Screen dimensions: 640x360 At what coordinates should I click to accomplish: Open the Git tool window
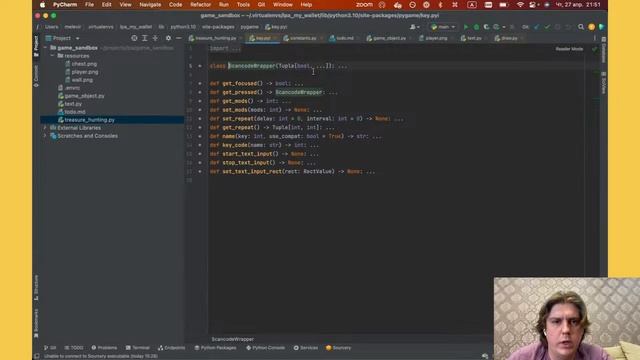tap(50, 348)
